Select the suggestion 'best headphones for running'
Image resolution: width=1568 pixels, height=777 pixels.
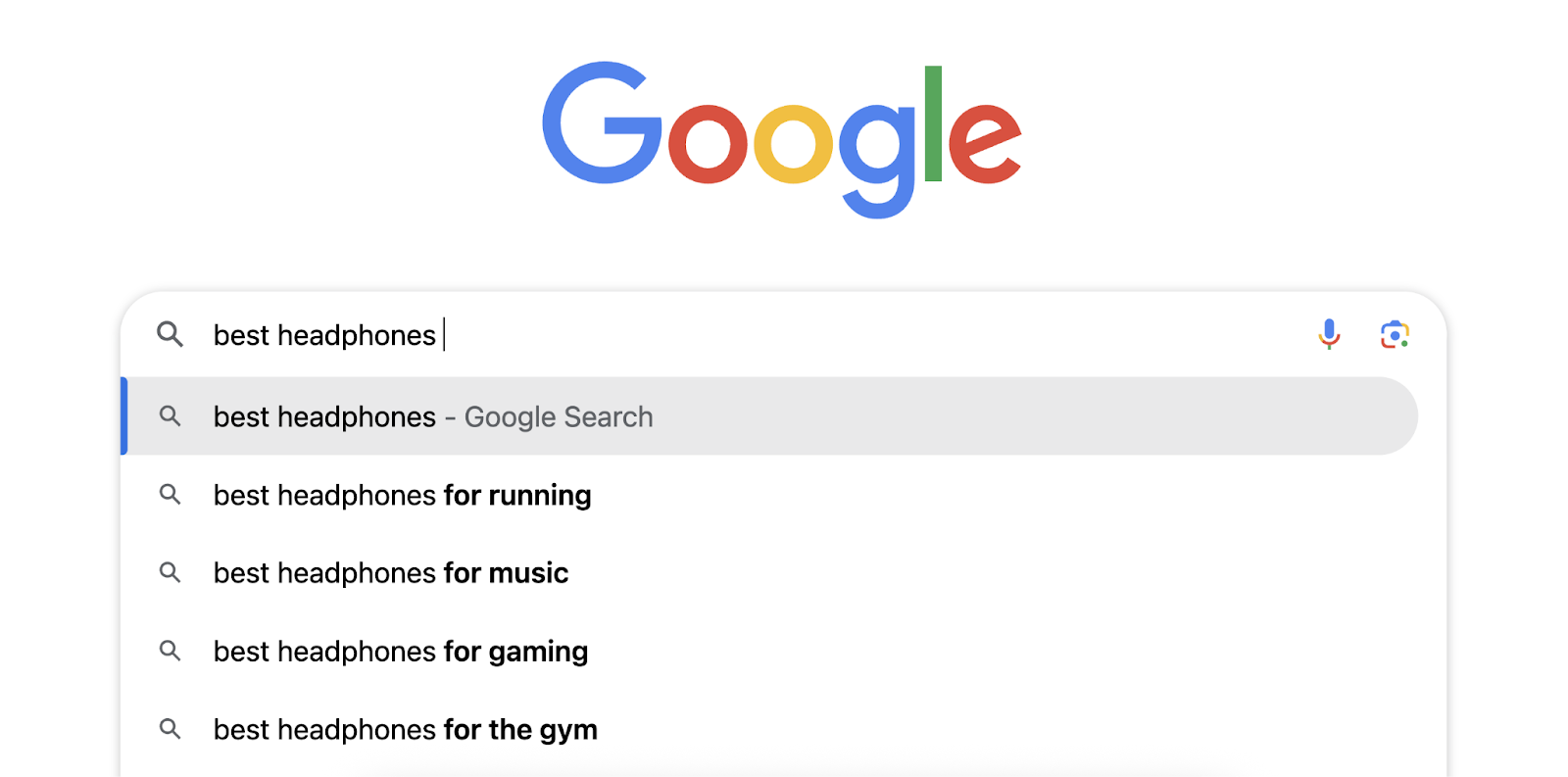coord(402,495)
